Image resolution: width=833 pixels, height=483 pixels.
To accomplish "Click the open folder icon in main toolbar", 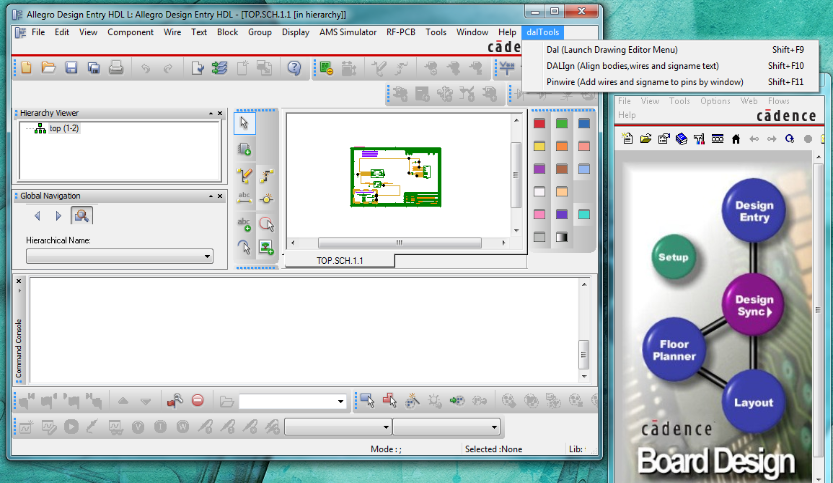I will (x=48, y=68).
